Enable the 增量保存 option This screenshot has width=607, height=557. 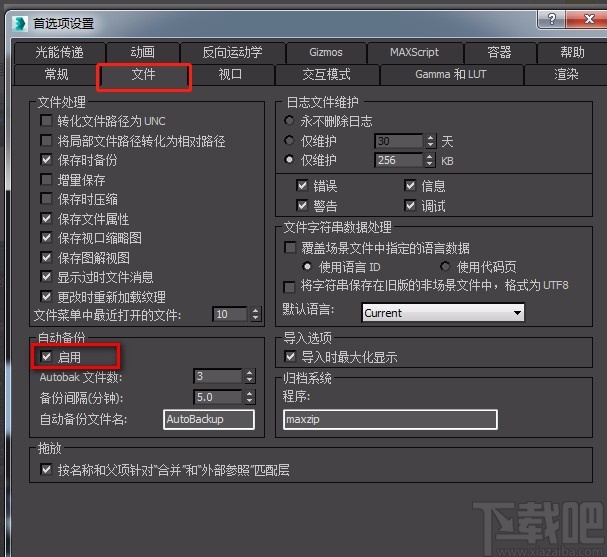coord(46,180)
